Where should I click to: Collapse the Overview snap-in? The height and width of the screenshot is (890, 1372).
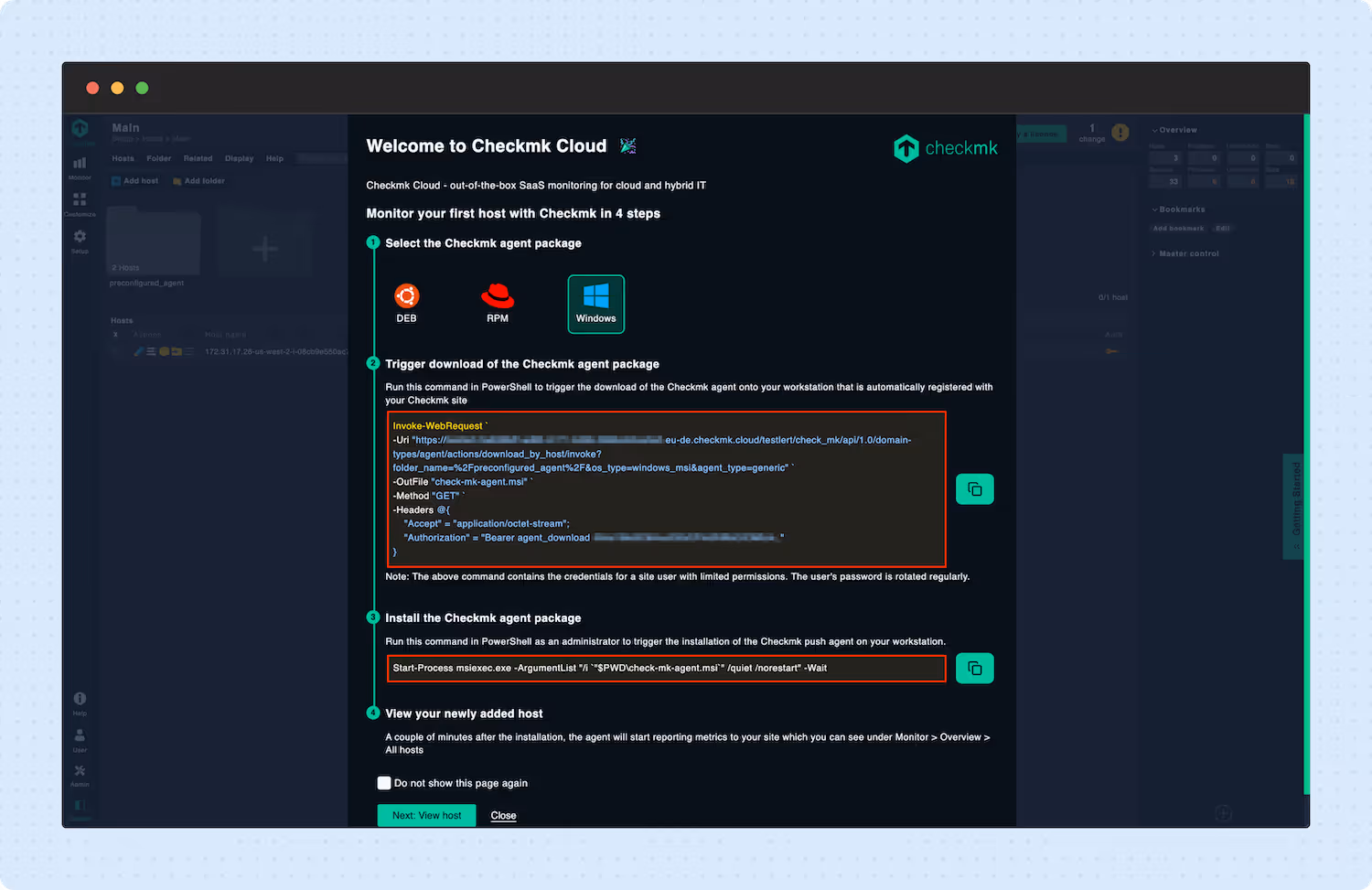point(1174,130)
